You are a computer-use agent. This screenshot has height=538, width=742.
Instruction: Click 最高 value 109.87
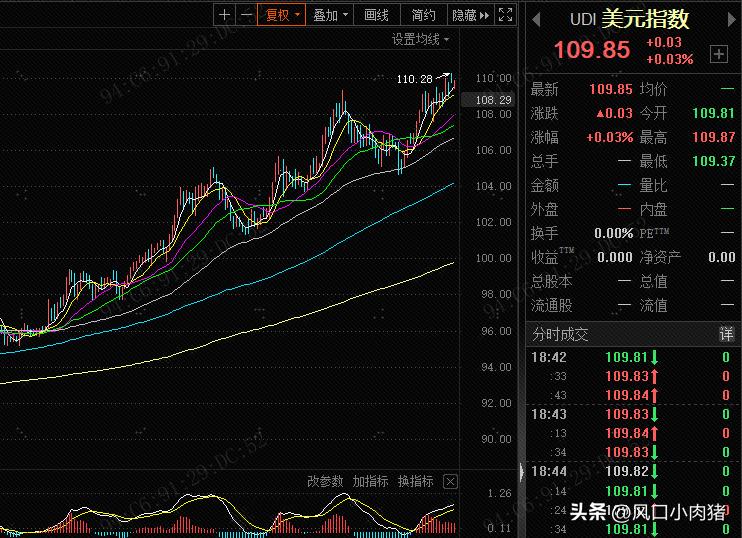(x=713, y=137)
